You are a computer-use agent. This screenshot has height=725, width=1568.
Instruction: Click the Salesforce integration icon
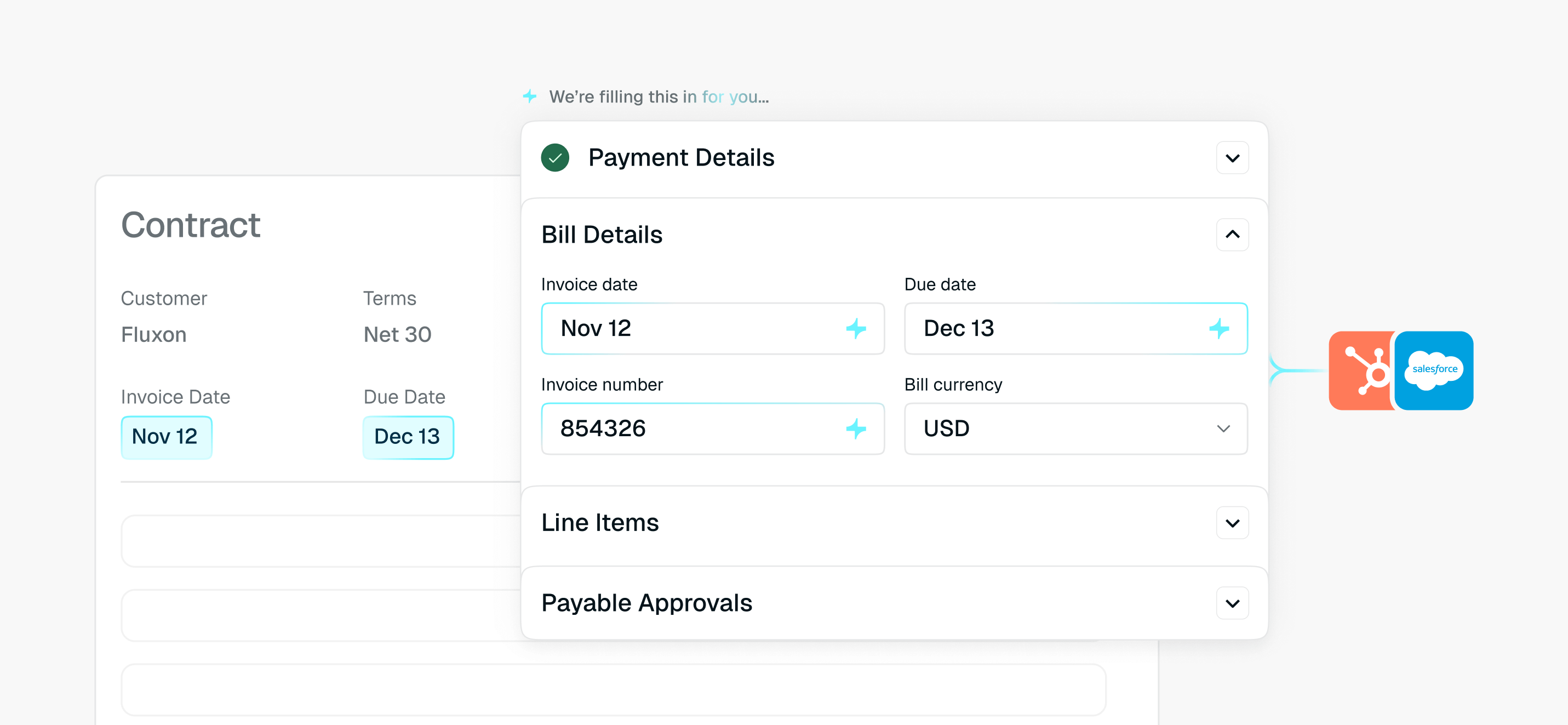pos(1434,370)
